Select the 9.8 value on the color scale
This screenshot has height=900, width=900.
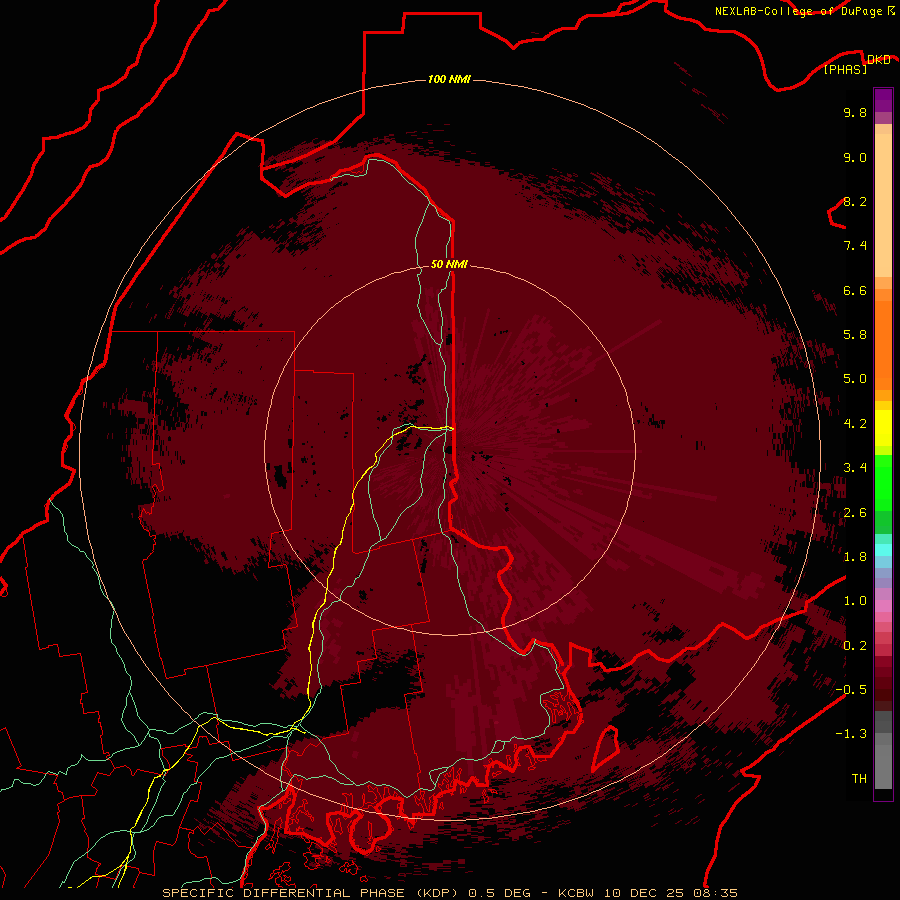(855, 112)
